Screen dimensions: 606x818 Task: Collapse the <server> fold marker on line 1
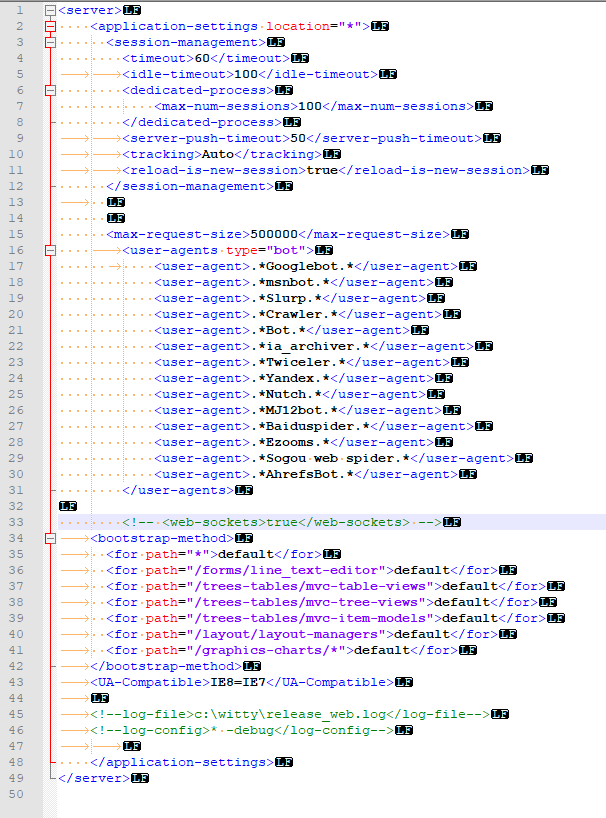[50, 10]
